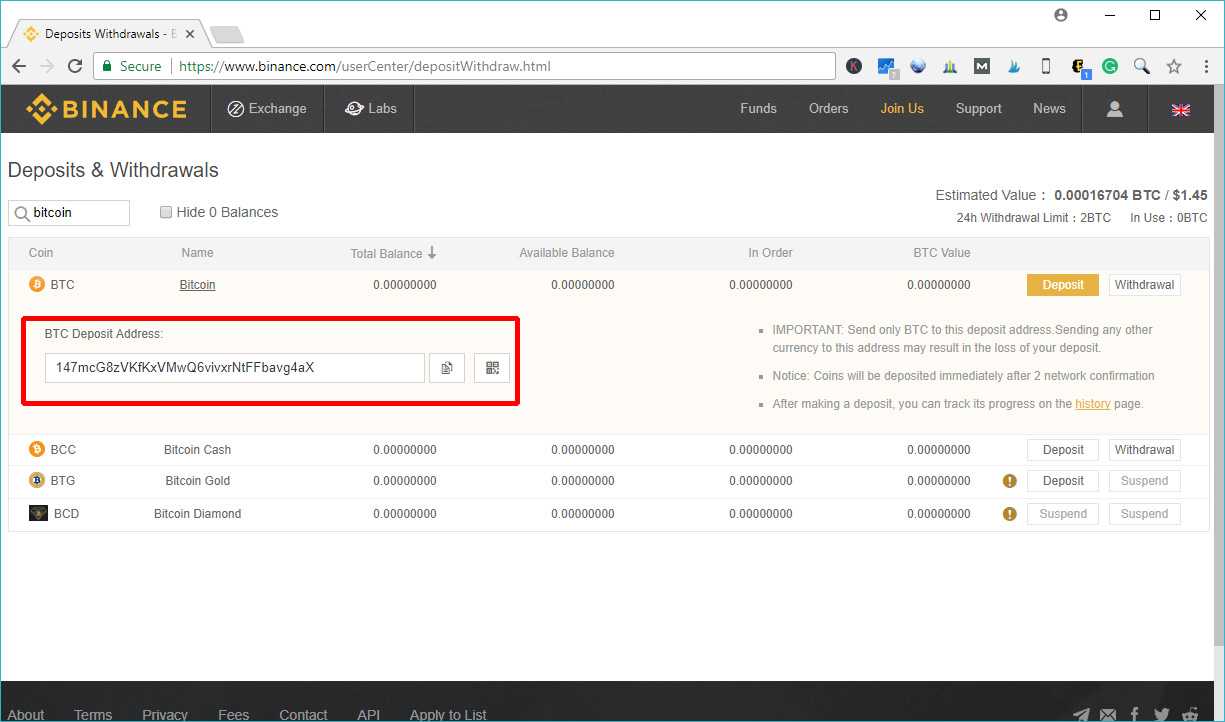Open the Exchange menu
Image resolution: width=1225 pixels, height=722 pixels.
pos(267,109)
